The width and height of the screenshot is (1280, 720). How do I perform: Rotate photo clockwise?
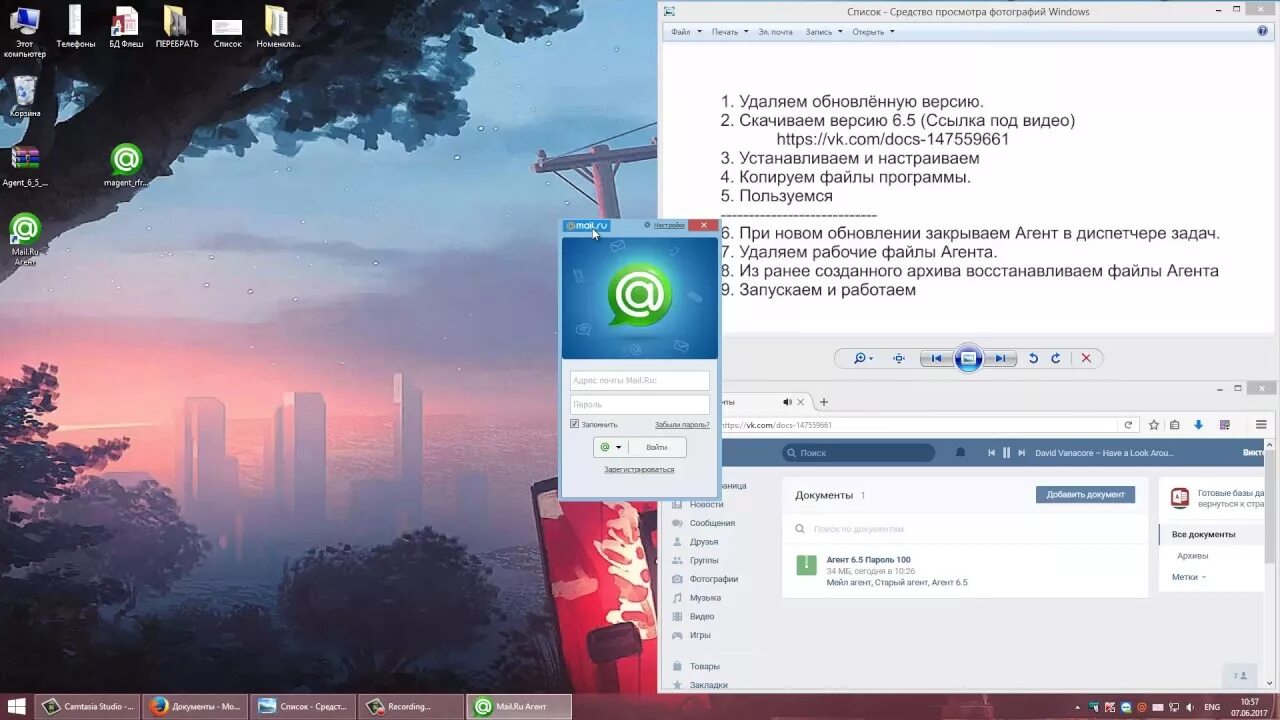click(x=1056, y=358)
